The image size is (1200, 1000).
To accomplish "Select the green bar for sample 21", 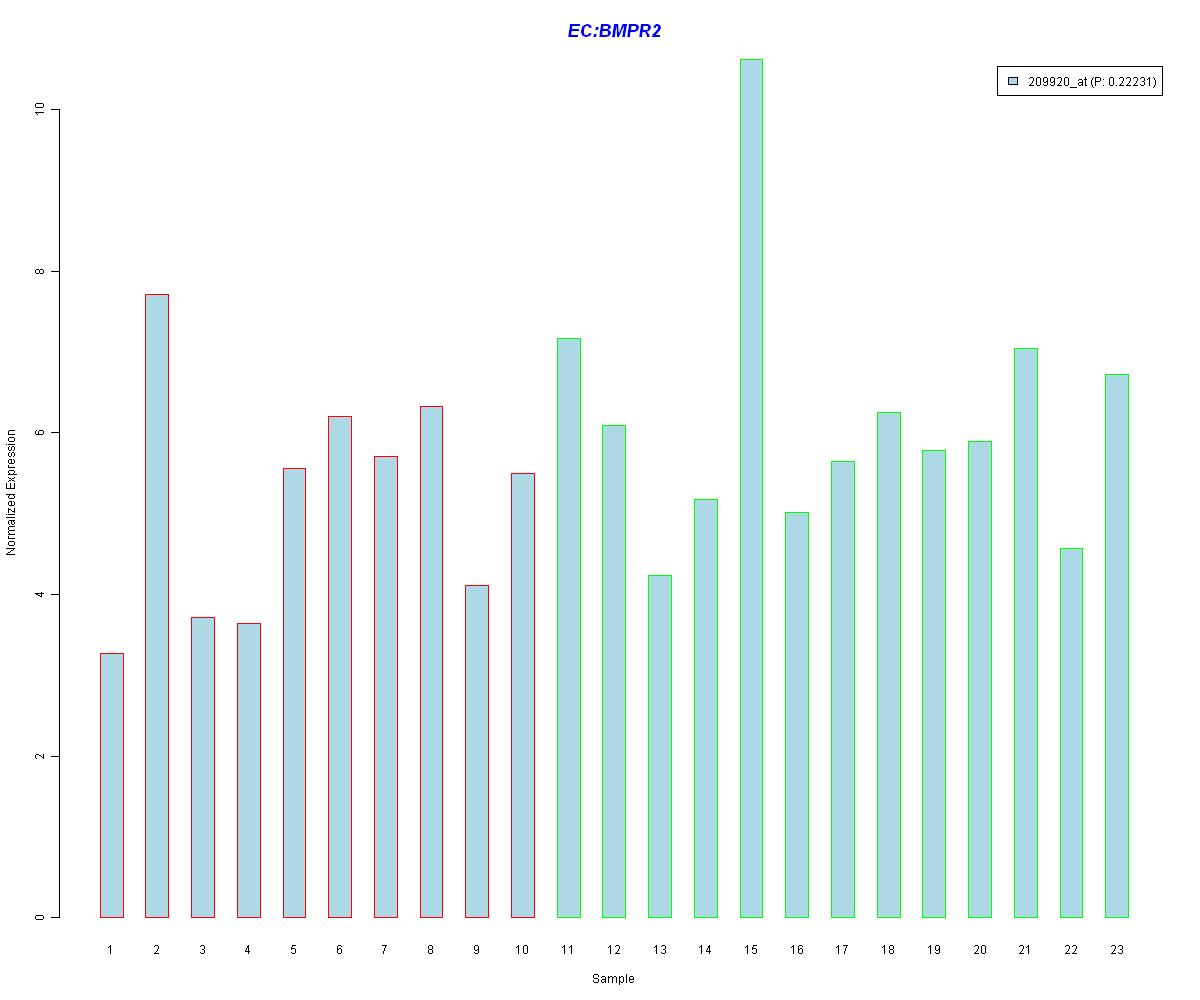I will pyautogui.click(x=1026, y=633).
